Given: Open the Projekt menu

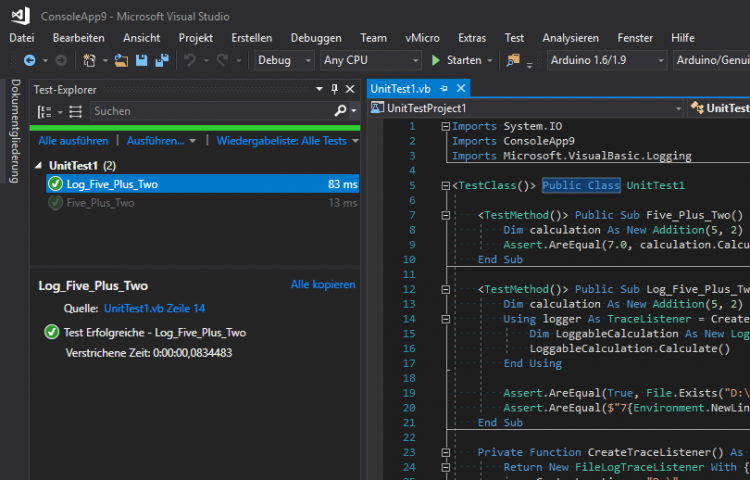Looking at the screenshot, I should (x=196, y=38).
